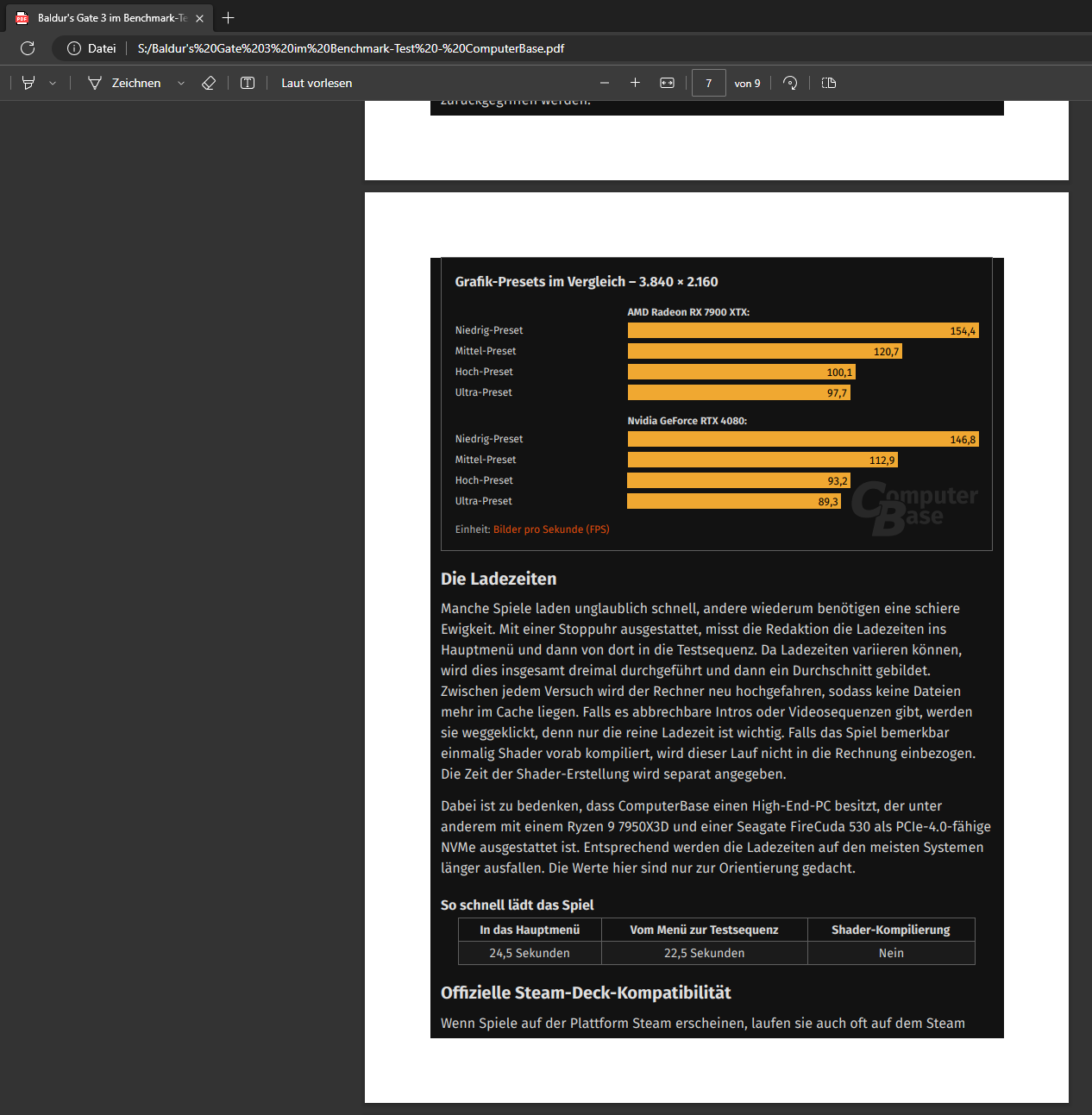This screenshot has width=1092, height=1115.
Task: Click the 154,4 Niedrig-Preset bar of Radeon
Action: click(803, 330)
